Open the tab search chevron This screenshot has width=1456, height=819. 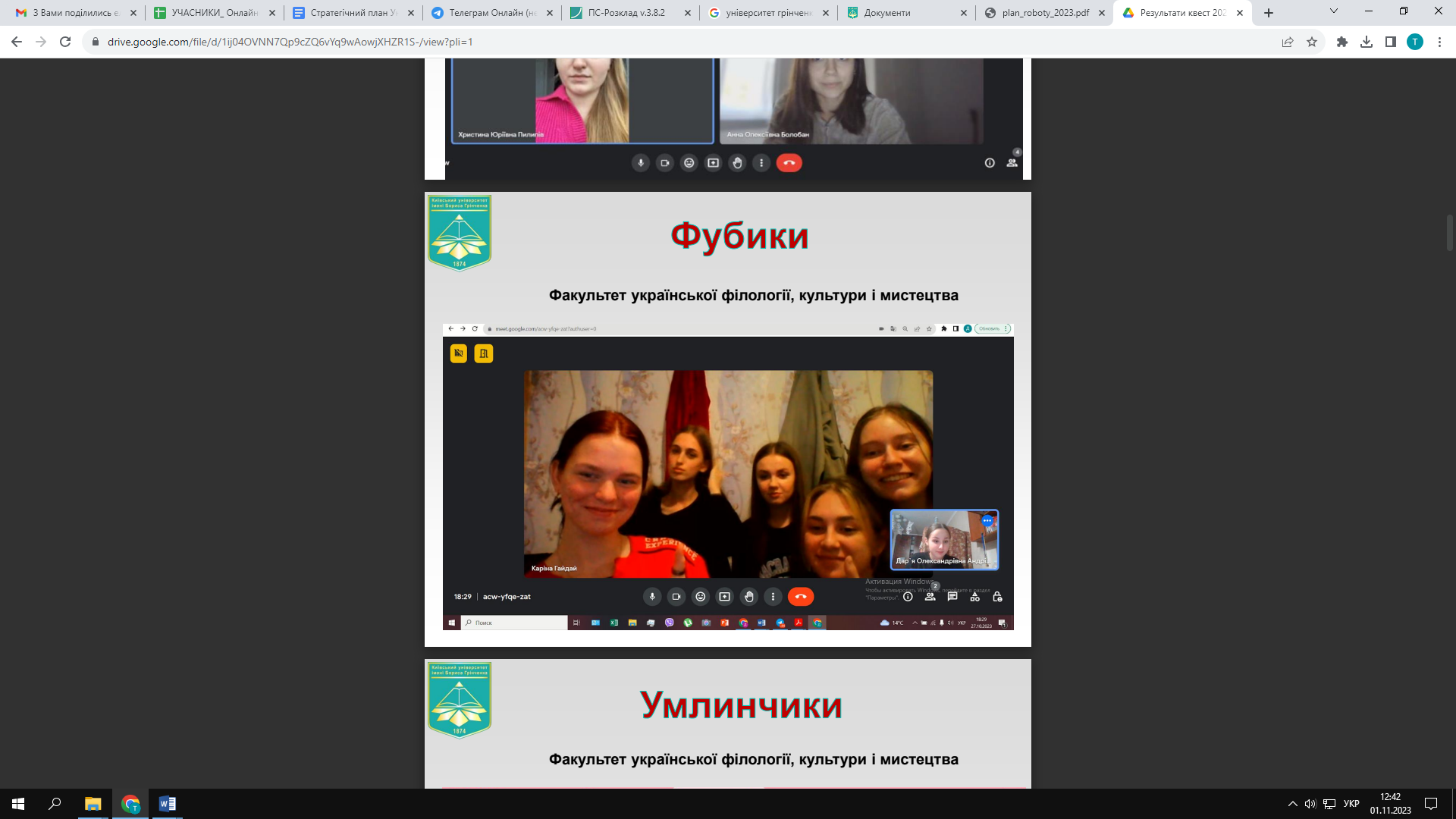click(x=1334, y=11)
